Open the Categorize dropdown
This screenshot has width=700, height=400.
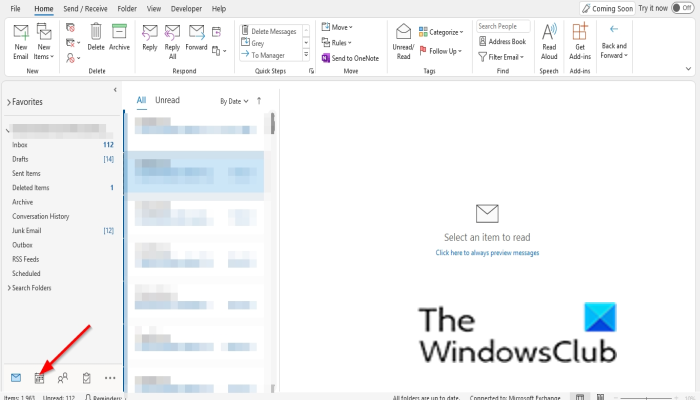click(x=441, y=32)
